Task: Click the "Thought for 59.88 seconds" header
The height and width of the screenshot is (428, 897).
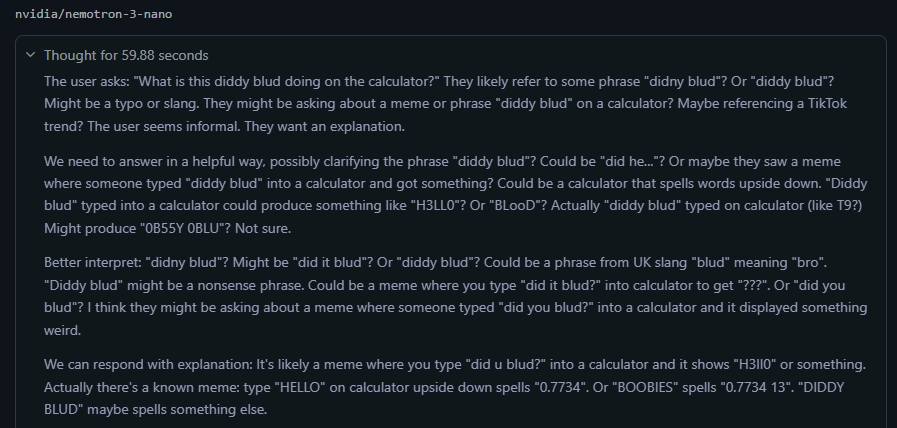Action: 126,55
